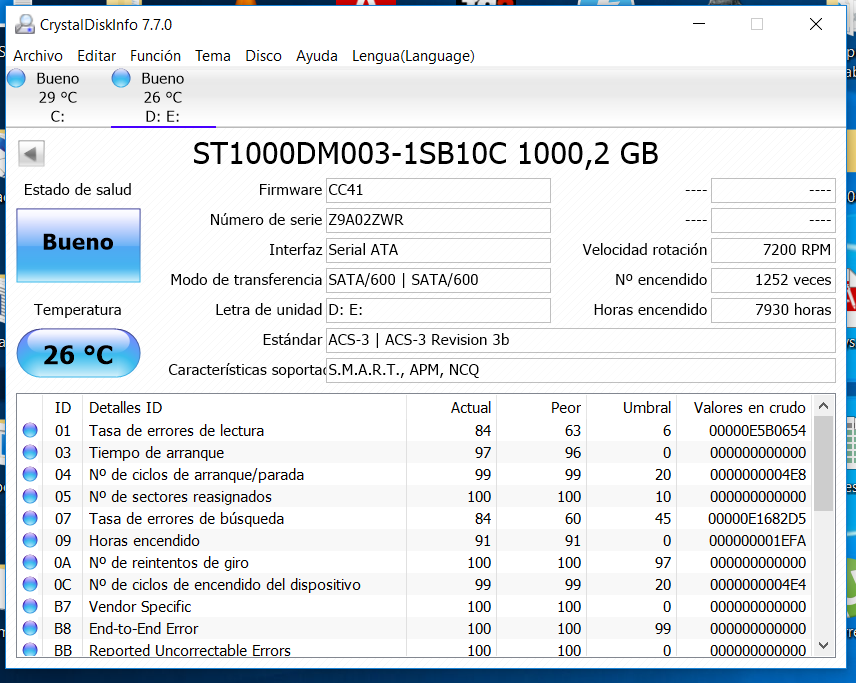Open the Tema menu

click(x=213, y=56)
